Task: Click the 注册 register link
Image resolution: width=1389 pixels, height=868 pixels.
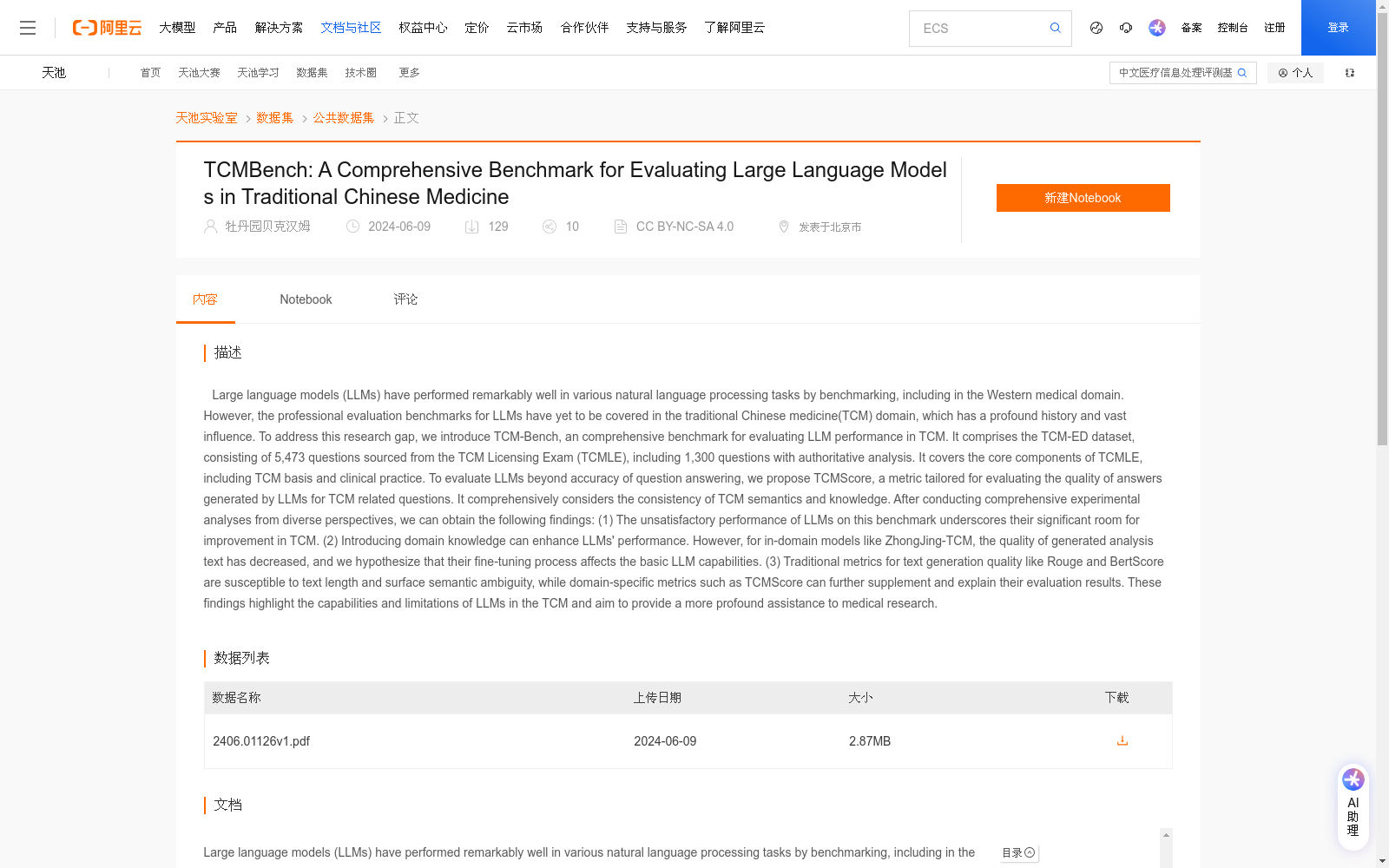Action: (x=1274, y=28)
